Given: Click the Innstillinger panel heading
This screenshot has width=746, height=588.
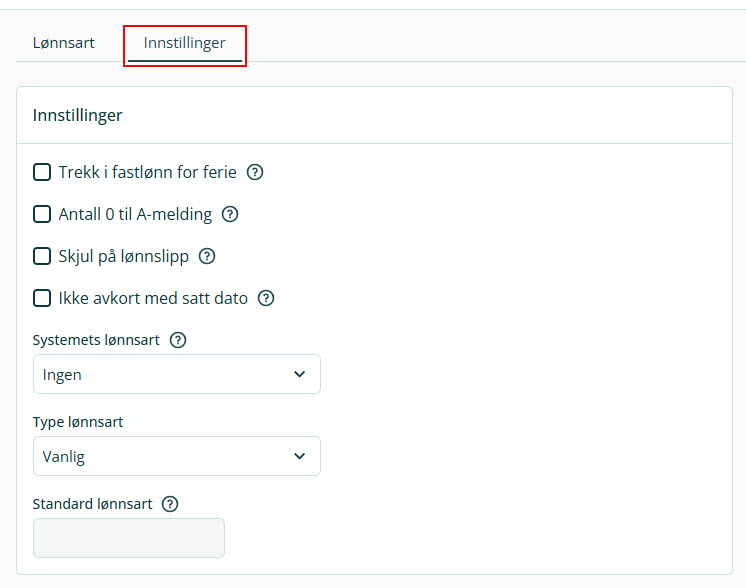Looking at the screenshot, I should (x=78, y=115).
